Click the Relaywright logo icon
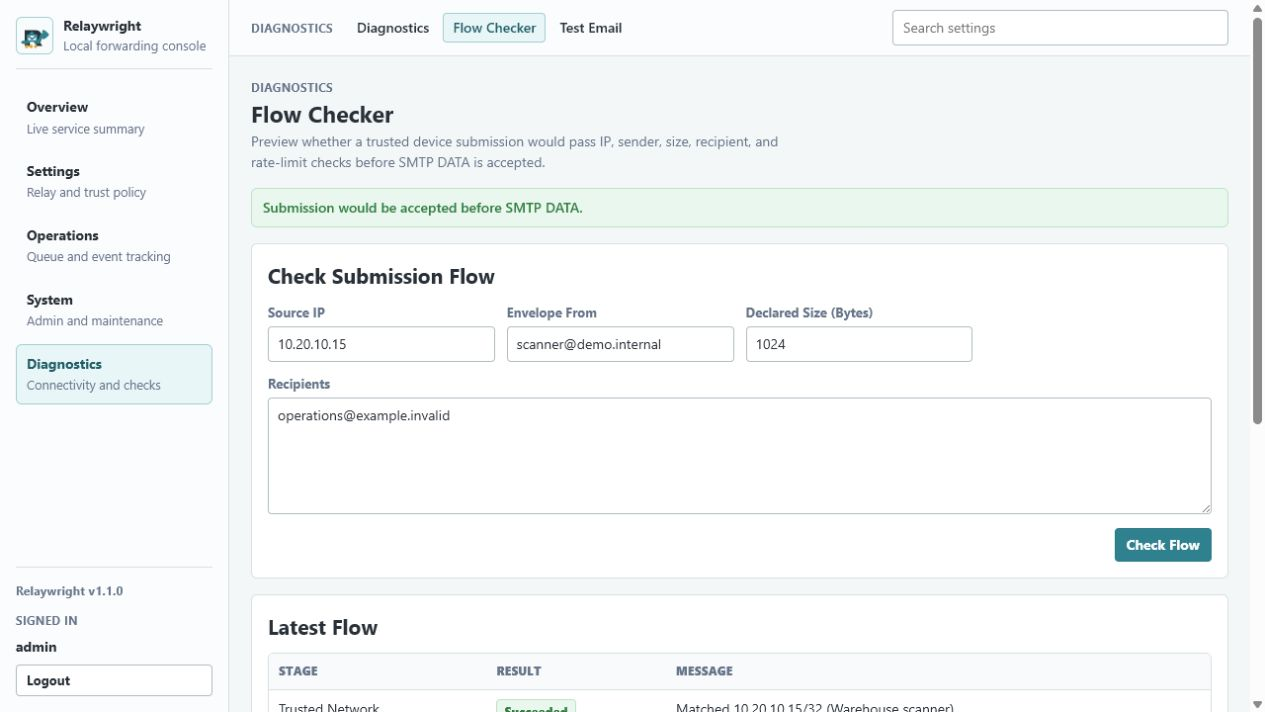 (35, 36)
